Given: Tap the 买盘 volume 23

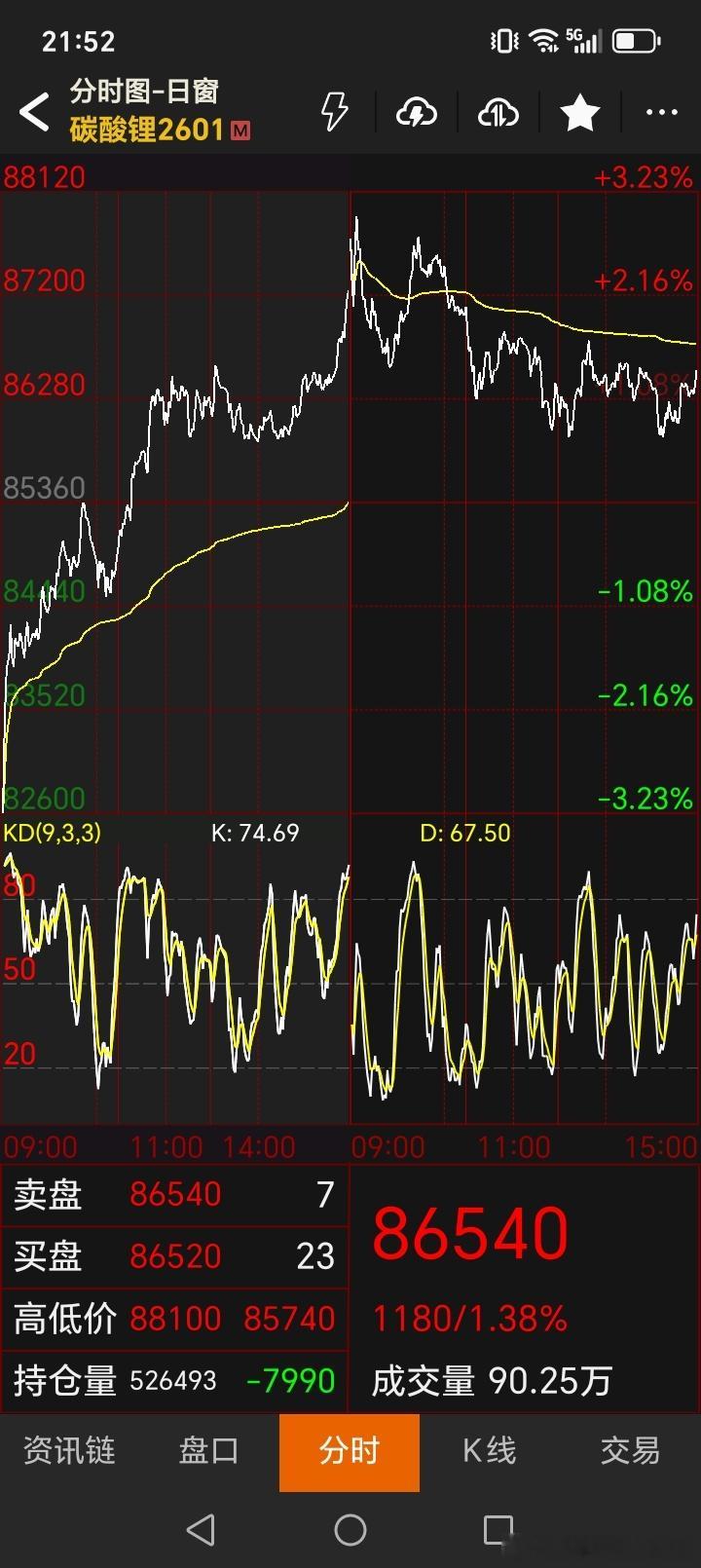Looking at the screenshot, I should coord(315,1256).
